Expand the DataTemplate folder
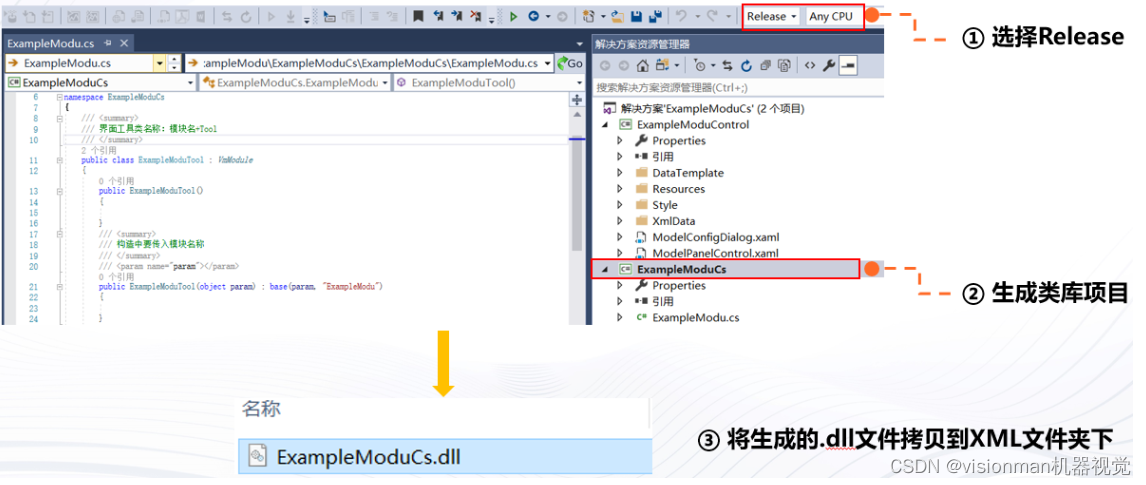This screenshot has width=1146, height=485. (x=621, y=173)
